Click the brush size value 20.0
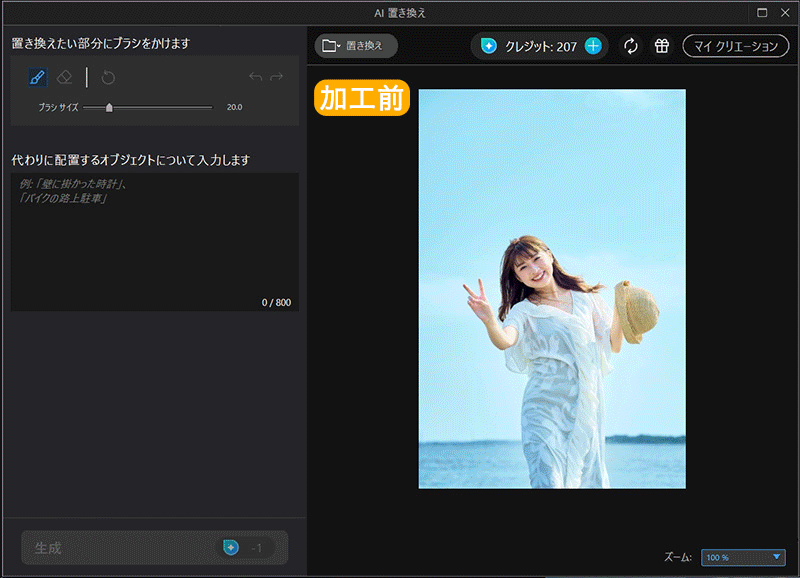This screenshot has height=578, width=800. click(234, 107)
